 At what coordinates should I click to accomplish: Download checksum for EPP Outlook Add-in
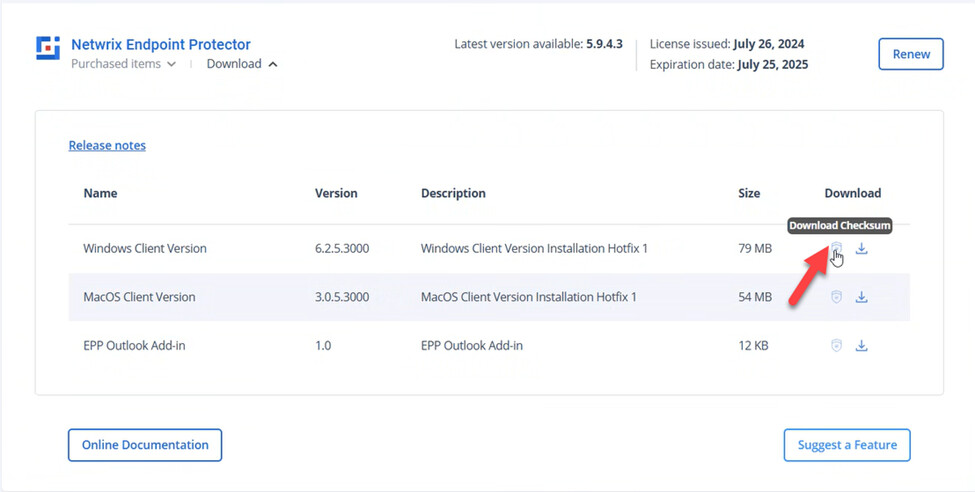[x=836, y=346]
